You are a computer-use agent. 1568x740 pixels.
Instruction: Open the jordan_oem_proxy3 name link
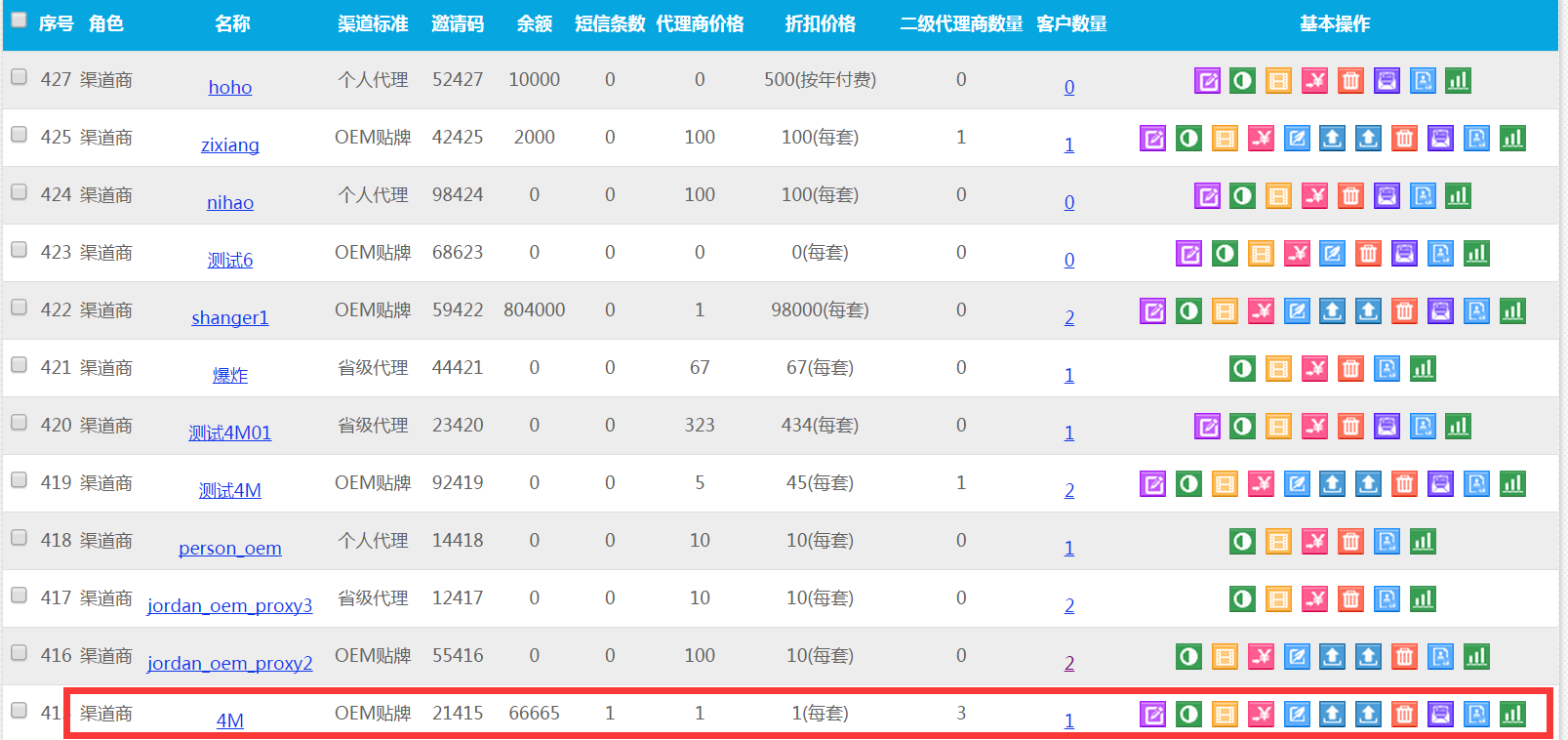click(x=229, y=606)
